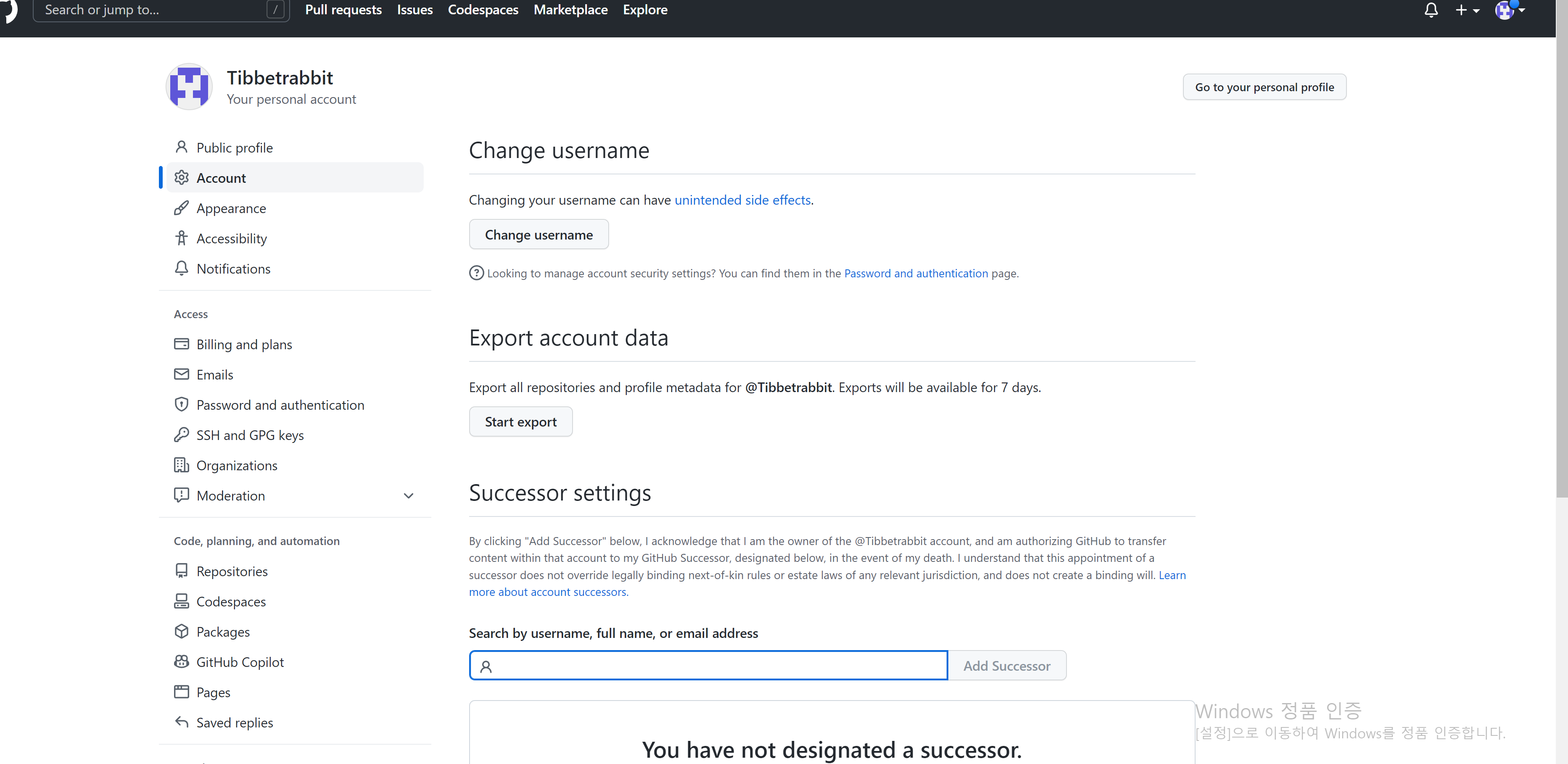Viewport: 1568px width, 764px height.
Task: Select Appearance in the settings sidebar
Action: pyautogui.click(x=295, y=208)
